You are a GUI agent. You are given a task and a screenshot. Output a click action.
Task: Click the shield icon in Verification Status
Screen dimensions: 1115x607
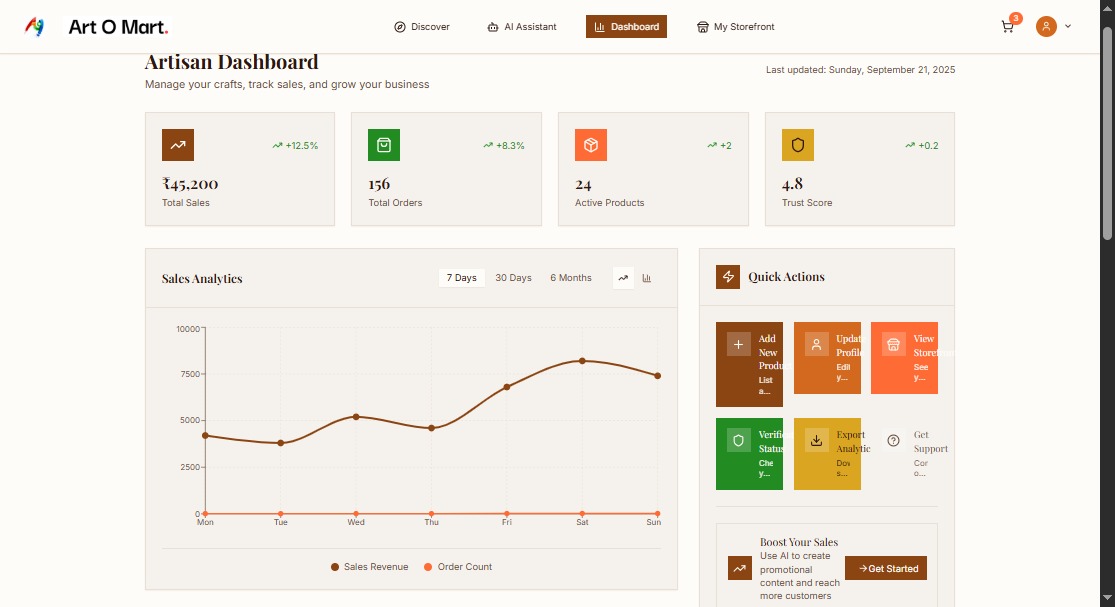[739, 441]
